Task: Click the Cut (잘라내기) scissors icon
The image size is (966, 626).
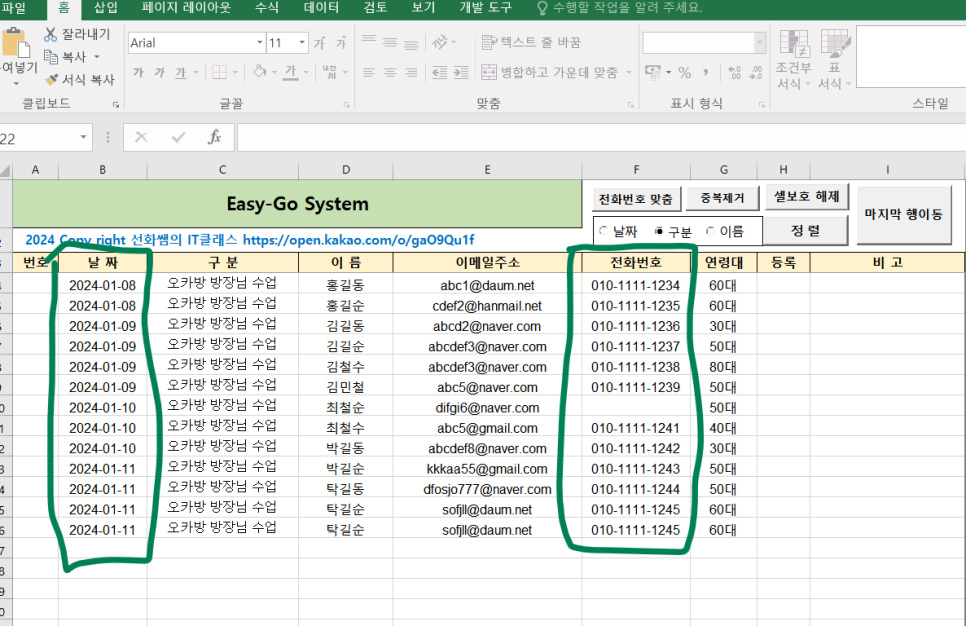Action: [x=51, y=34]
